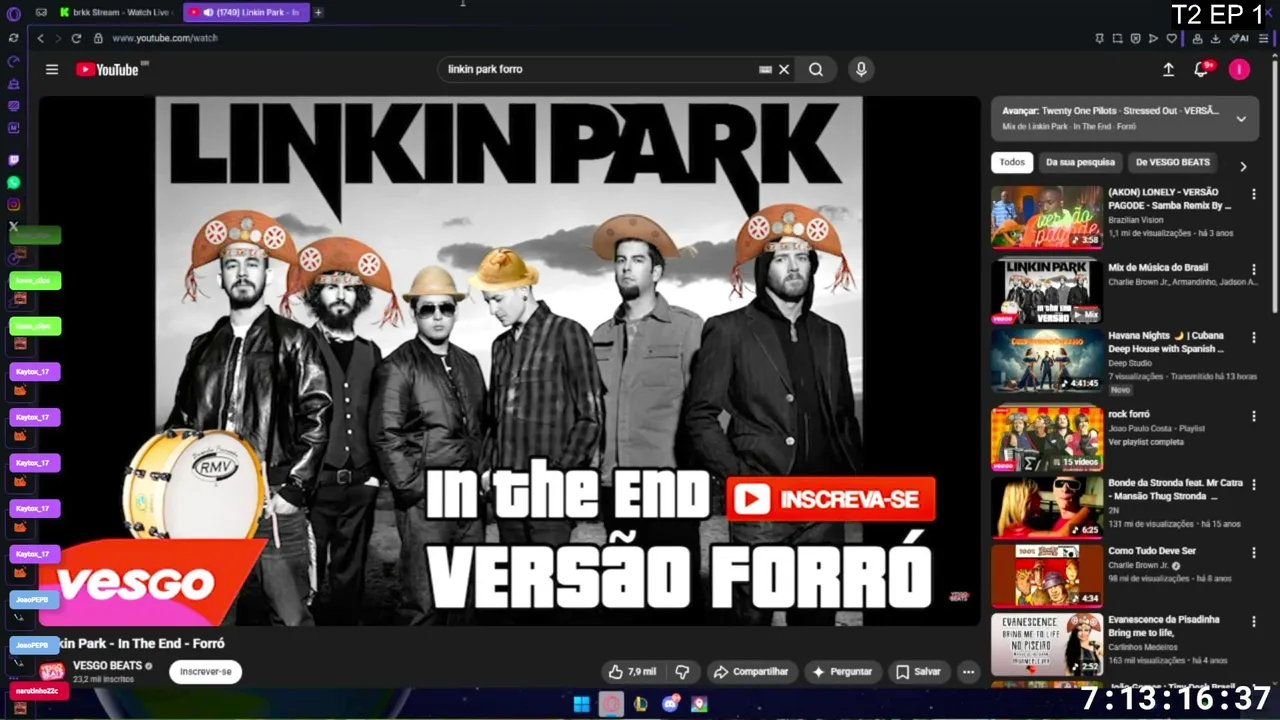
Task: Open the VESGO BEATS channel name
Action: [x=107, y=666]
